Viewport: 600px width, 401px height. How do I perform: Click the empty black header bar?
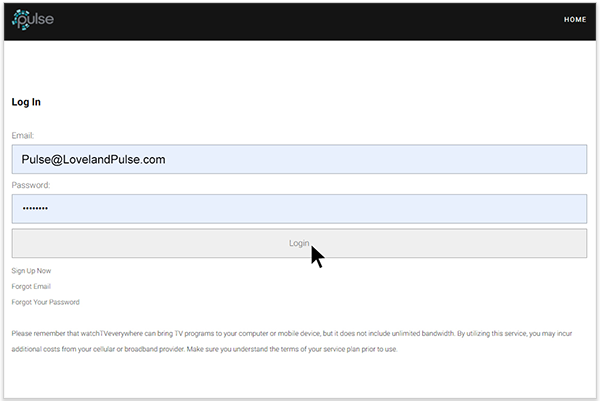(x=300, y=20)
